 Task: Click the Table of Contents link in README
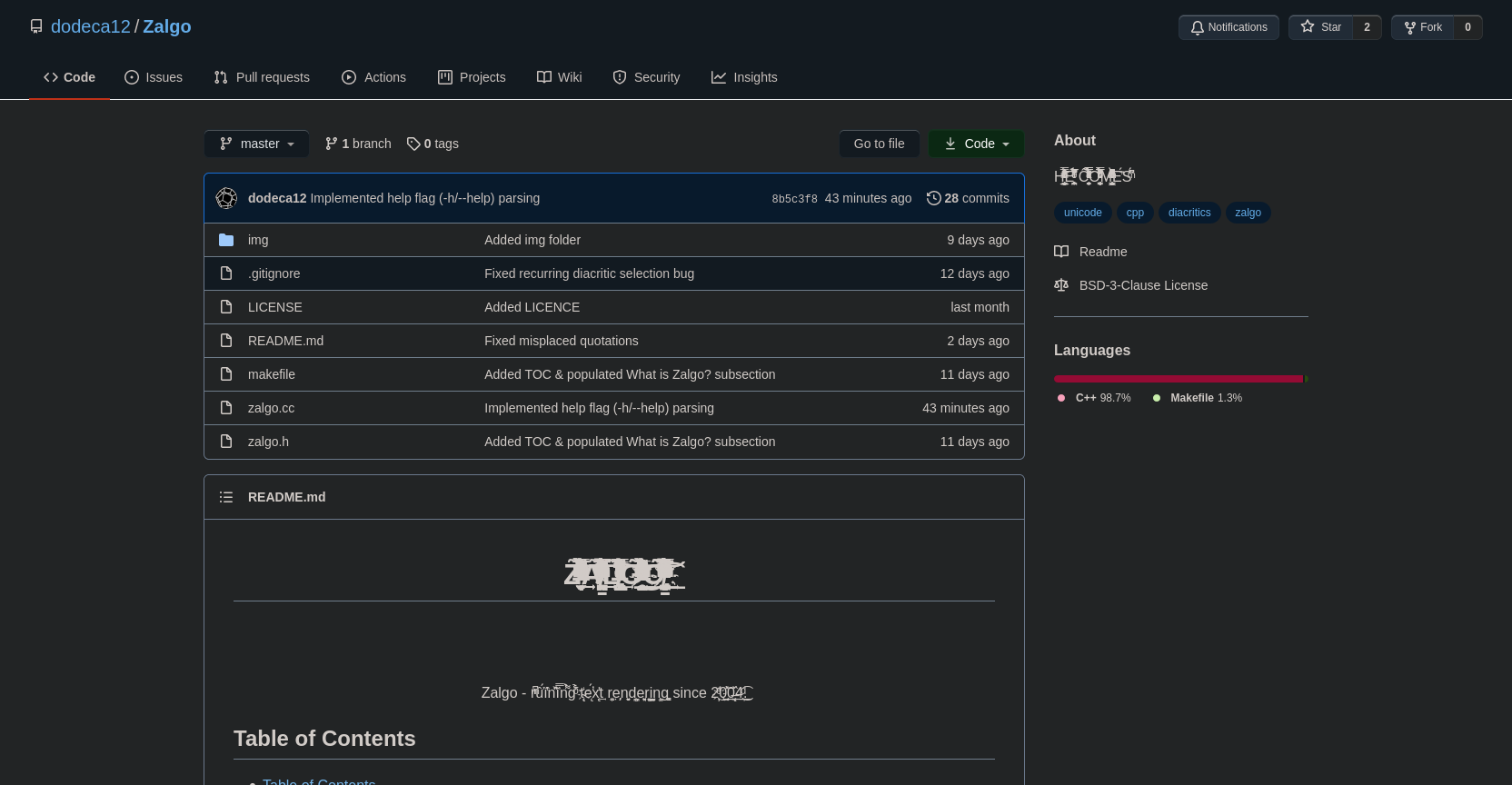tap(319, 781)
